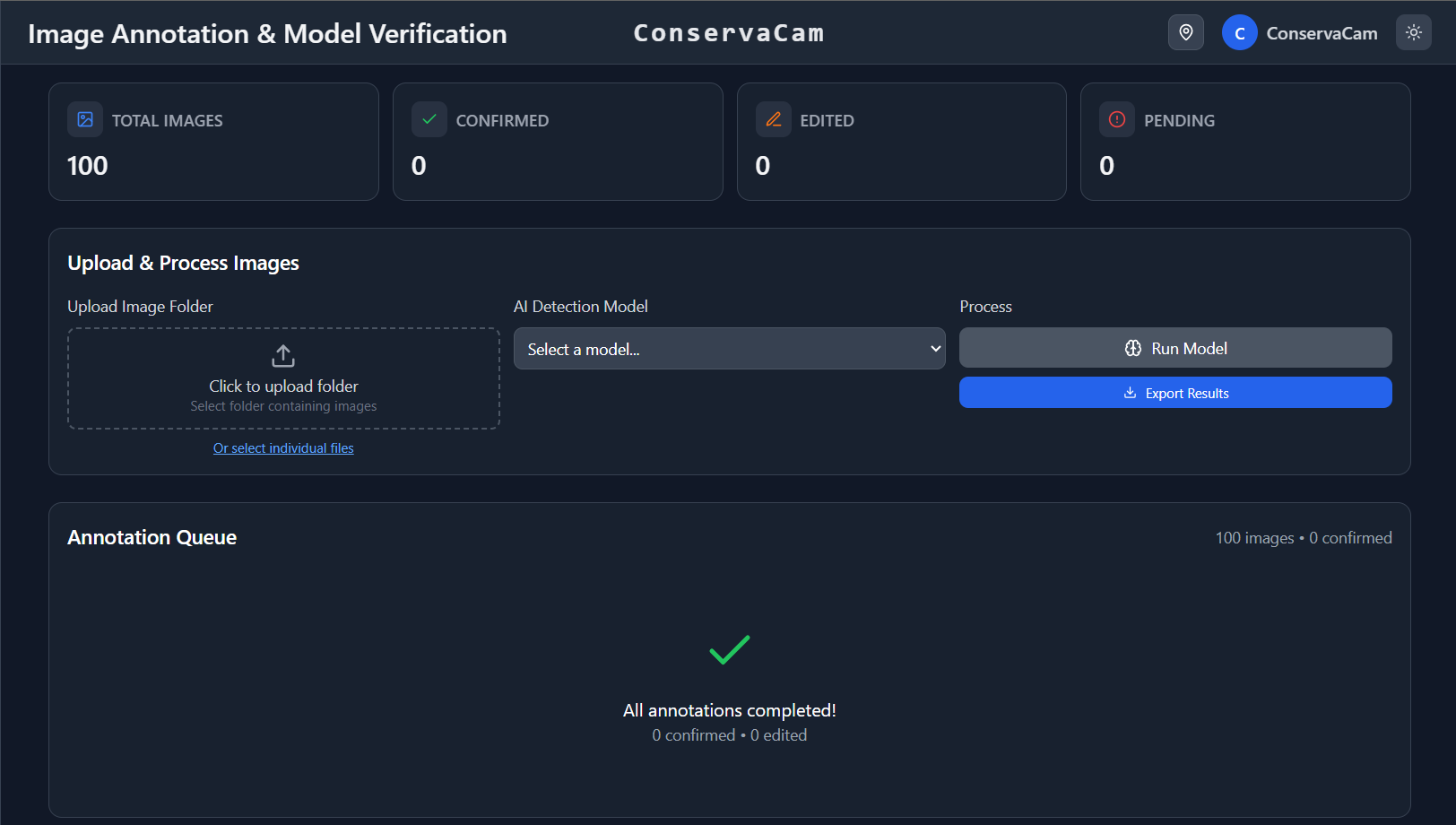Click the upload arrow icon
The width and height of the screenshot is (1456, 825).
point(283,356)
